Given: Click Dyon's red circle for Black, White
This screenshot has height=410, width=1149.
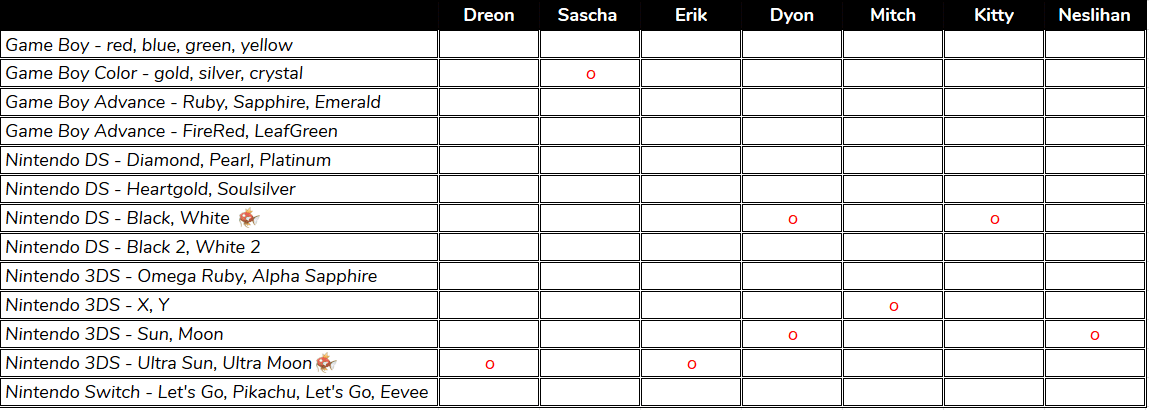Looking at the screenshot, I should (x=792, y=220).
